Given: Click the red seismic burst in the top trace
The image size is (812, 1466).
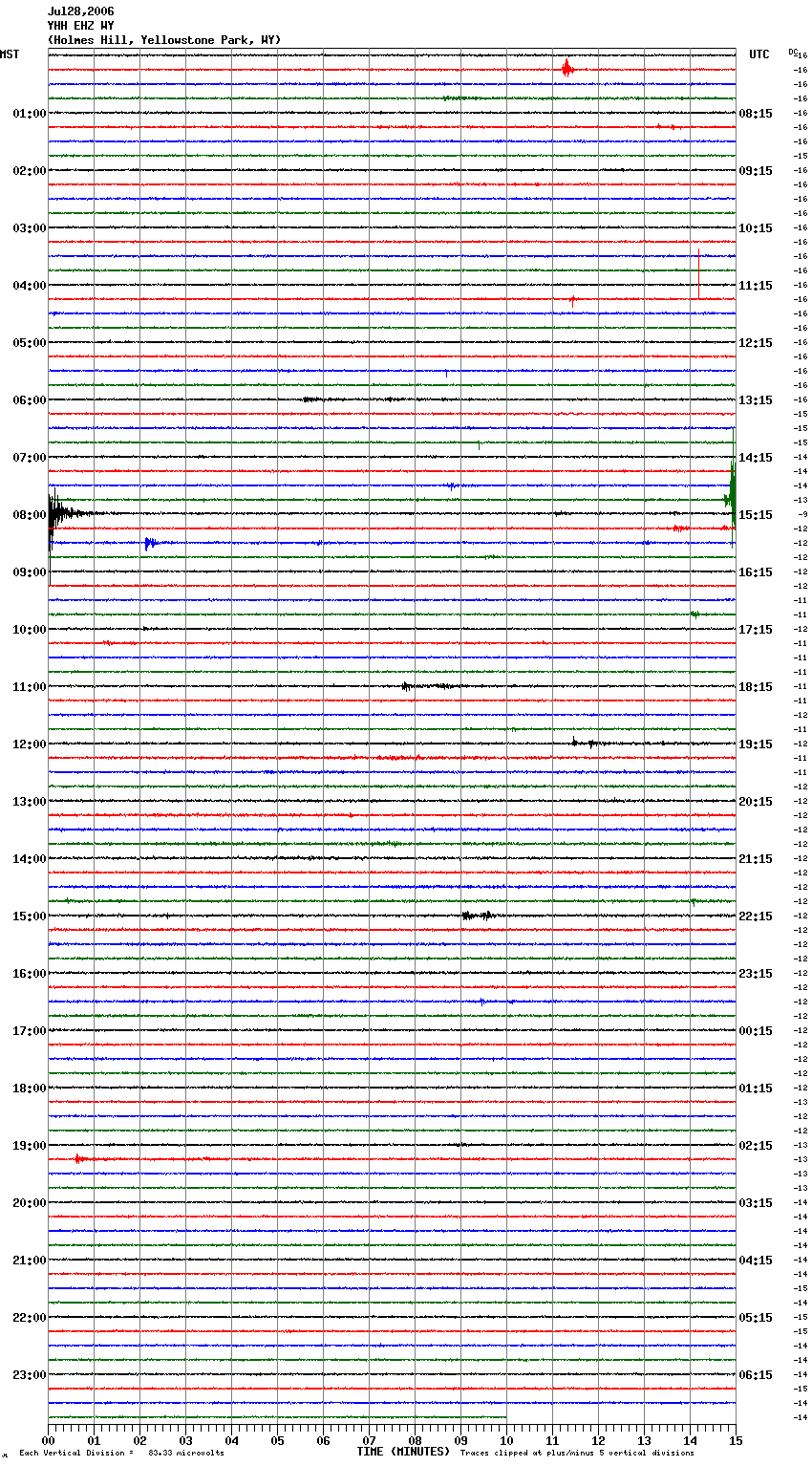Looking at the screenshot, I should [x=566, y=69].
